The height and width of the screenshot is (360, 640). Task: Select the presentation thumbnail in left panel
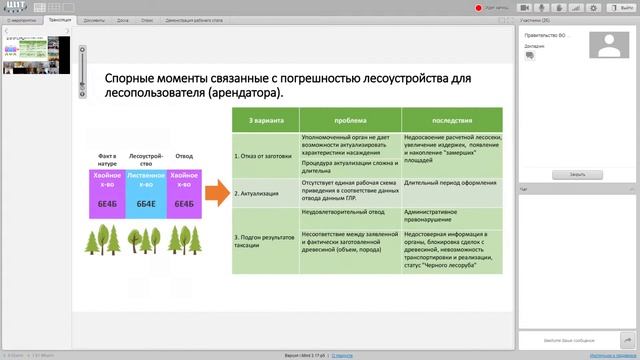pos(36,55)
